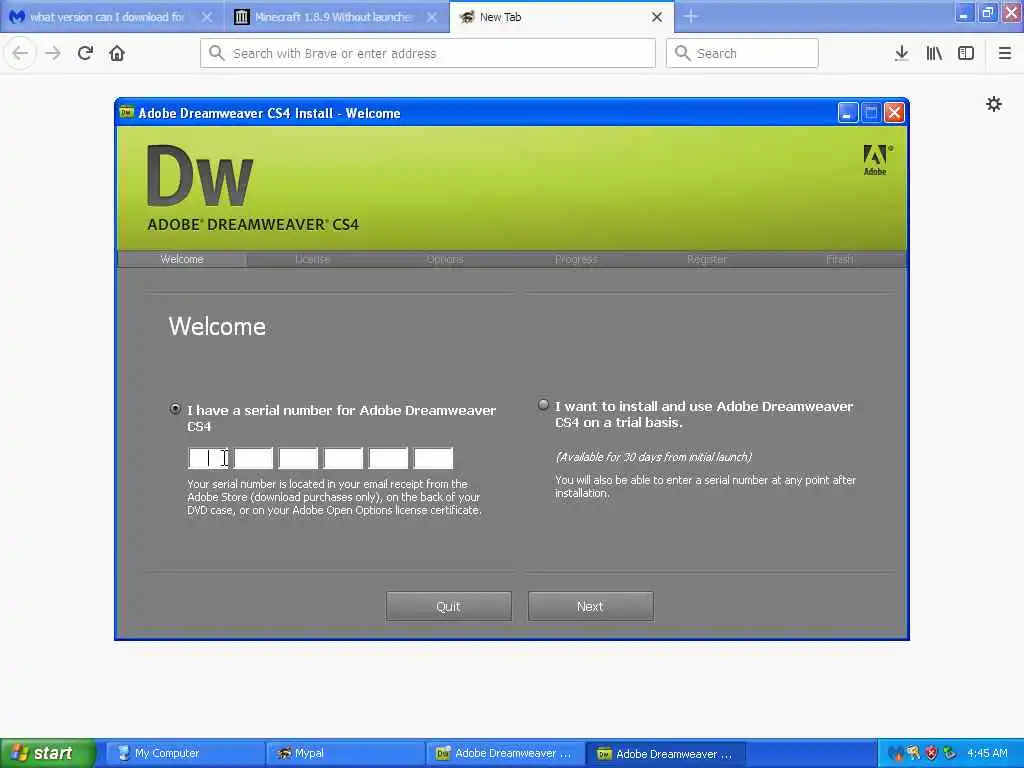The height and width of the screenshot is (768, 1024).
Task: Close the New Tab browser tab
Action: point(657,17)
